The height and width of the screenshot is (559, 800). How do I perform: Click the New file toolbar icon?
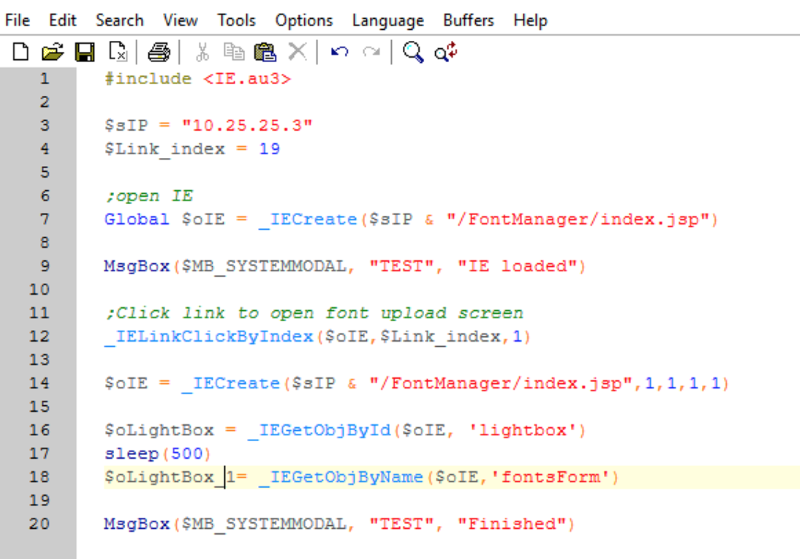click(x=20, y=52)
